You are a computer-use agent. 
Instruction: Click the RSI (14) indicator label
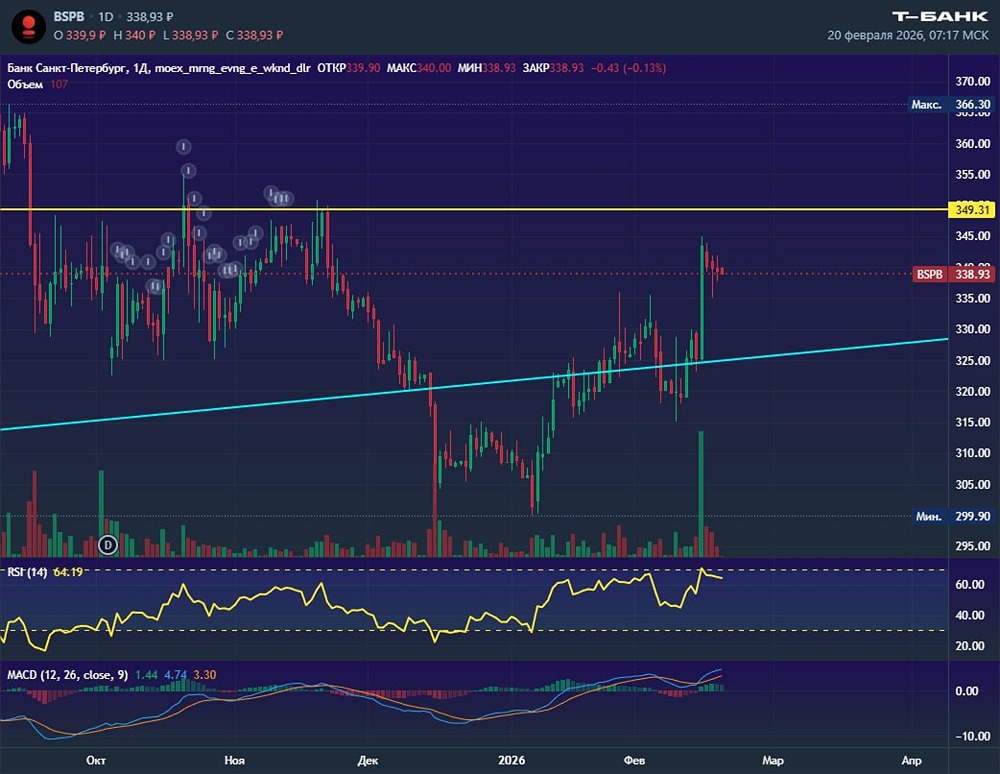pyautogui.click(x=27, y=572)
